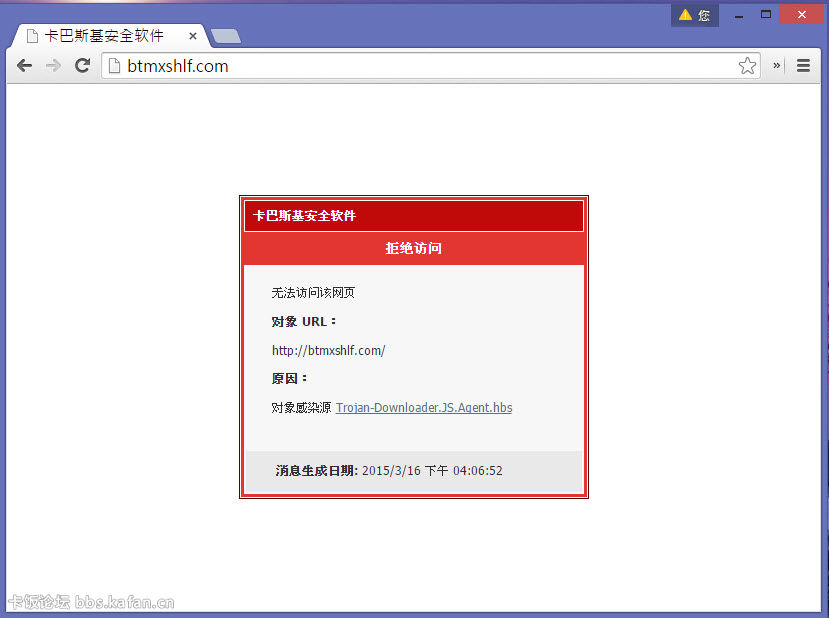Screen dimensions: 829x618
Task: Bookmark this page with the star icon
Action: click(747, 66)
